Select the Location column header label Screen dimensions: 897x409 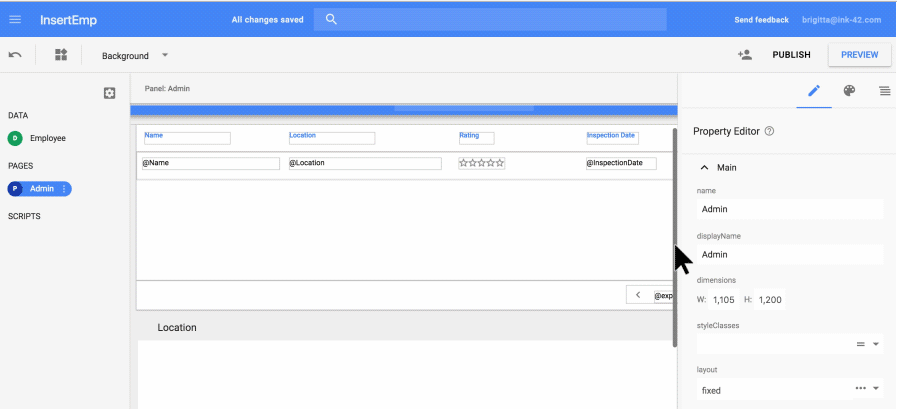tap(332, 138)
